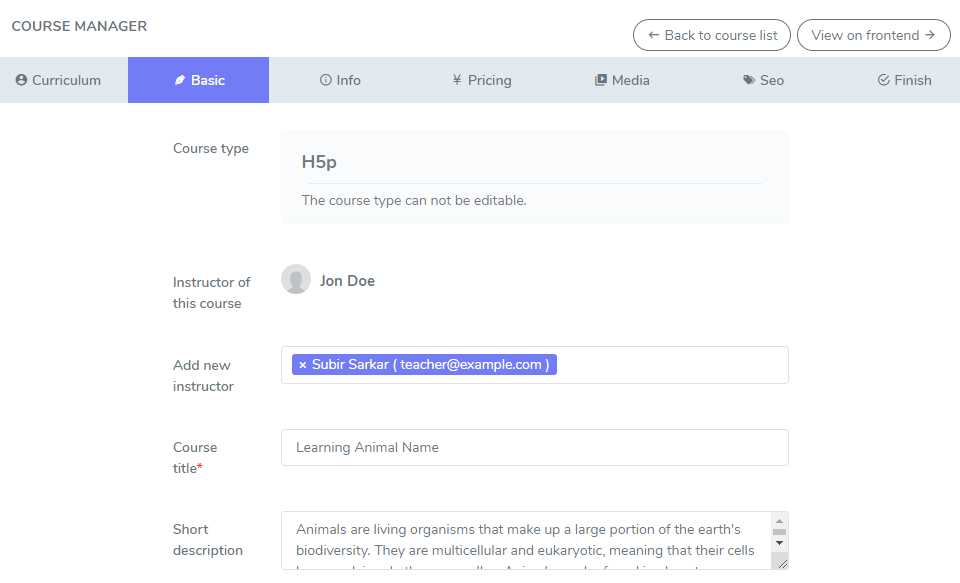Click the Media video icon
960x583 pixels.
601,80
